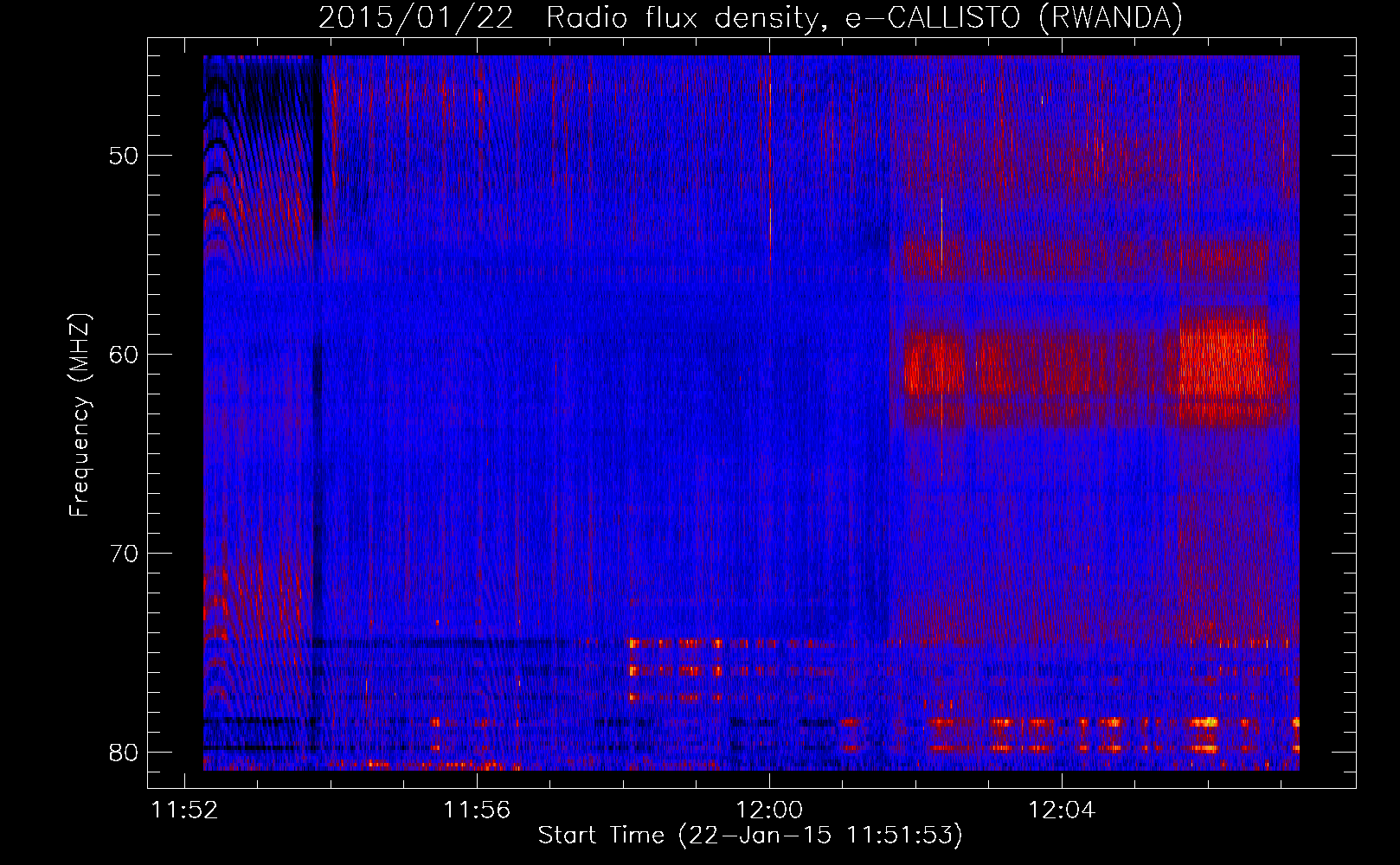Screen dimensions: 1400x865
Task: Click the 11:56 time tick label
Action: click(477, 811)
